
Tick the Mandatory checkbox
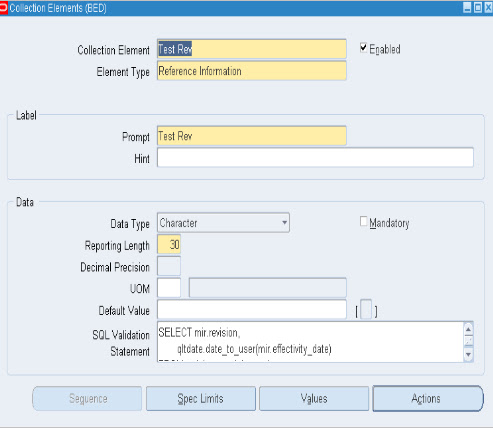coord(363,221)
